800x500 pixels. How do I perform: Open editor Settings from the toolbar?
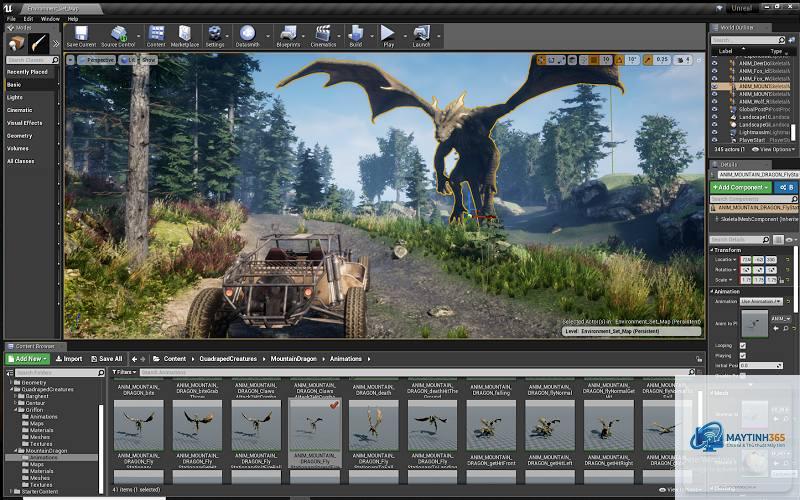coord(215,36)
